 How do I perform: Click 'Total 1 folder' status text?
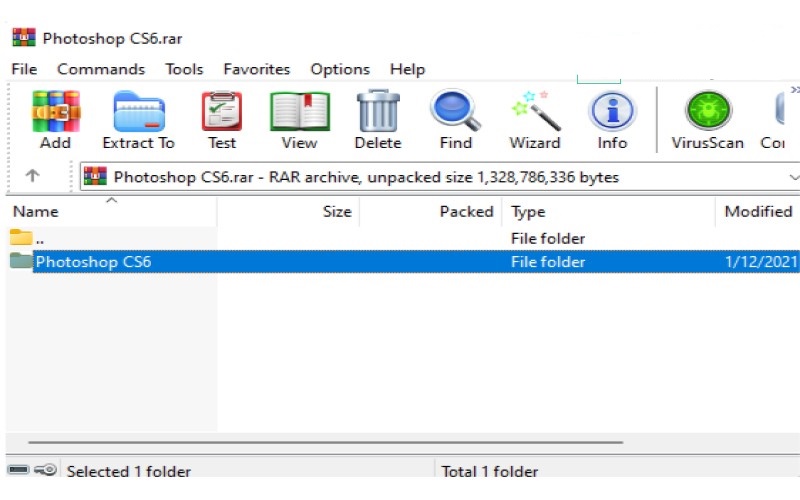pyautogui.click(x=490, y=471)
